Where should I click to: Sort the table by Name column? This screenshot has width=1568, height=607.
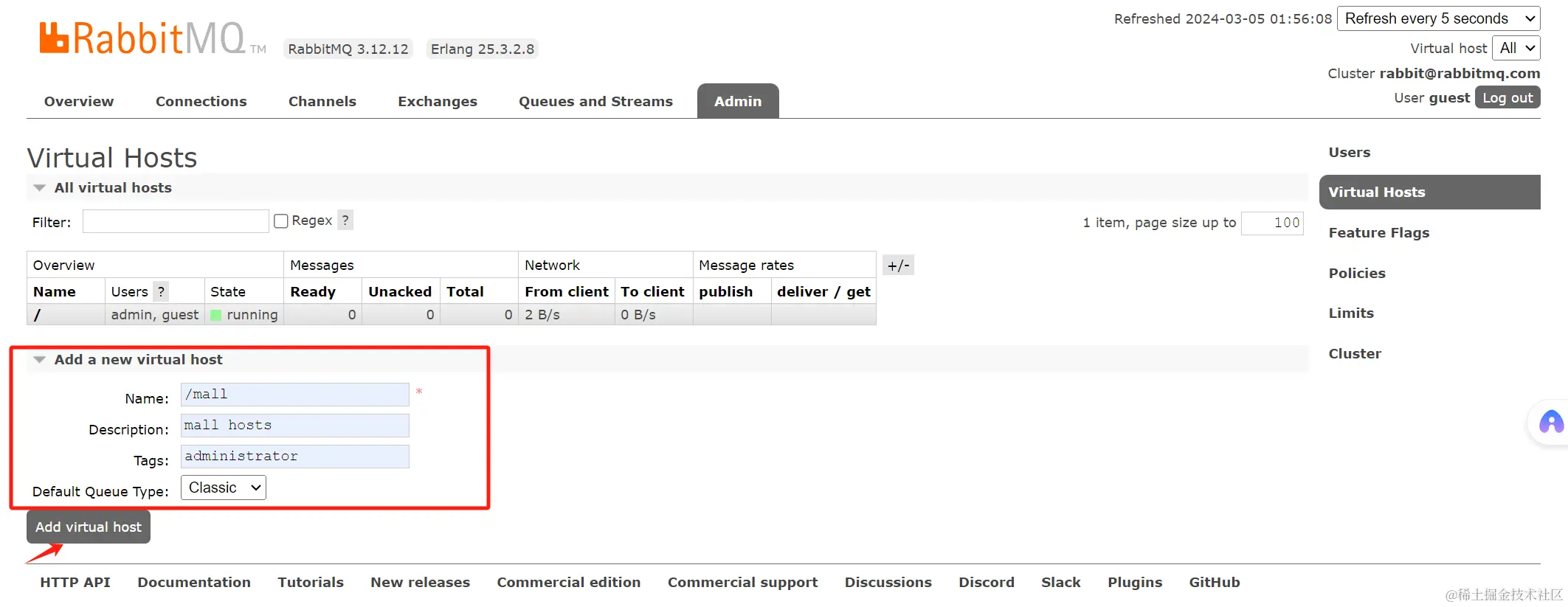pyautogui.click(x=55, y=291)
